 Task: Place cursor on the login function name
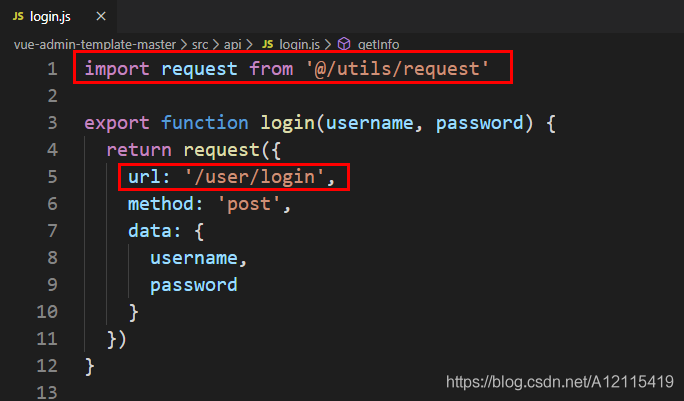tap(287, 123)
